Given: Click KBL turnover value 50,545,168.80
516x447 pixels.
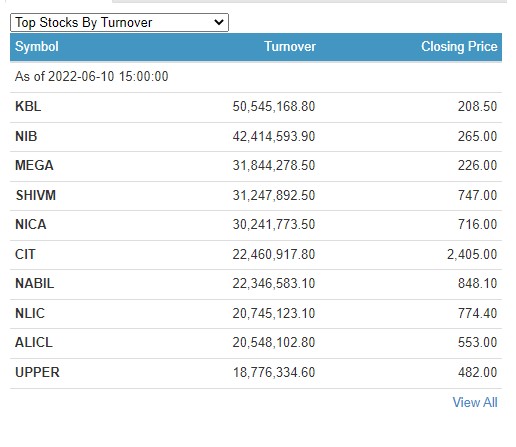Looking at the screenshot, I should (274, 107).
